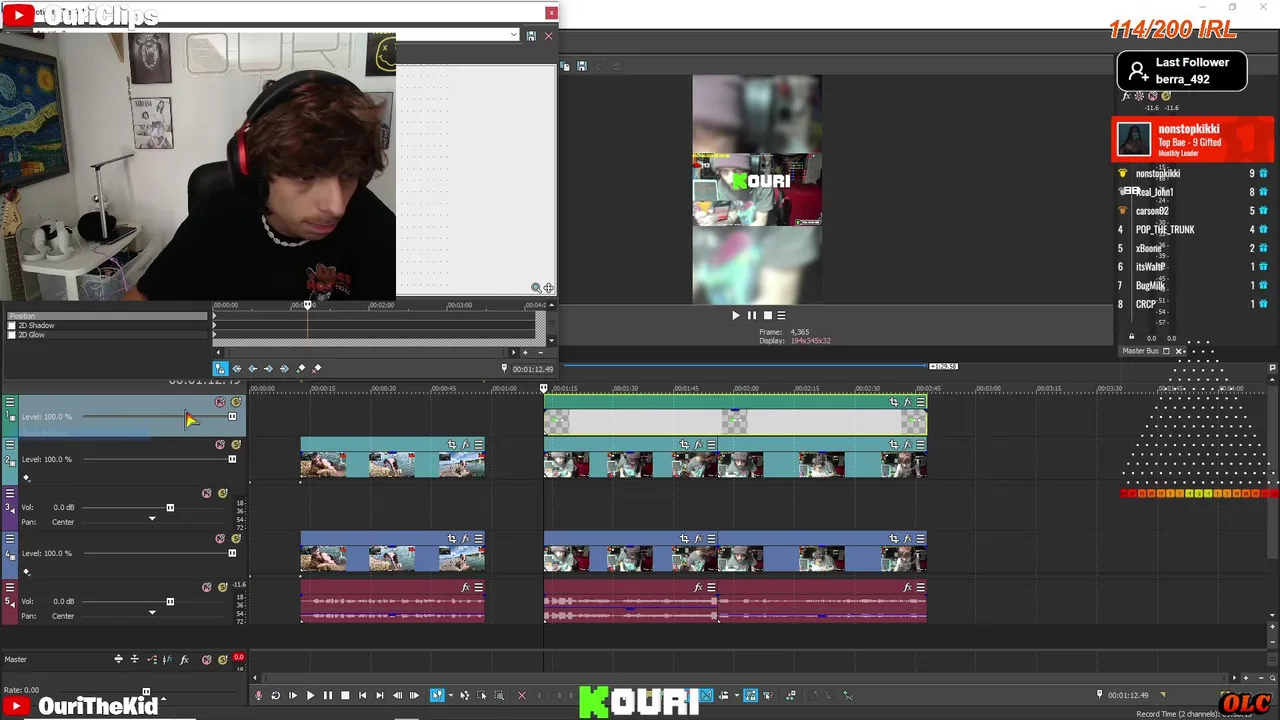Open video preview options menu

tap(781, 315)
